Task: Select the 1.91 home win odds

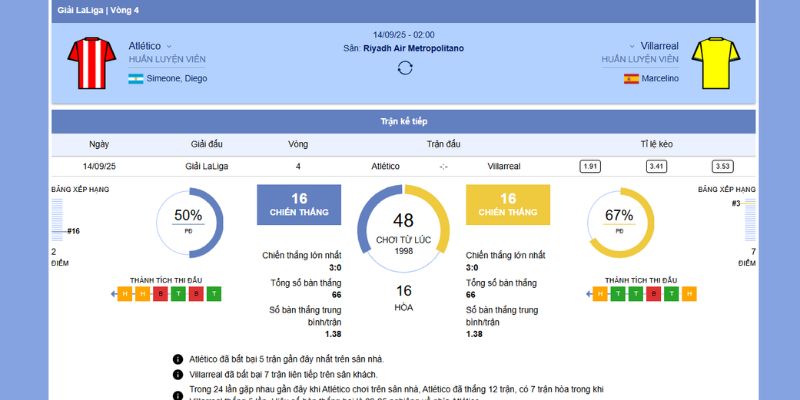Action: click(590, 166)
